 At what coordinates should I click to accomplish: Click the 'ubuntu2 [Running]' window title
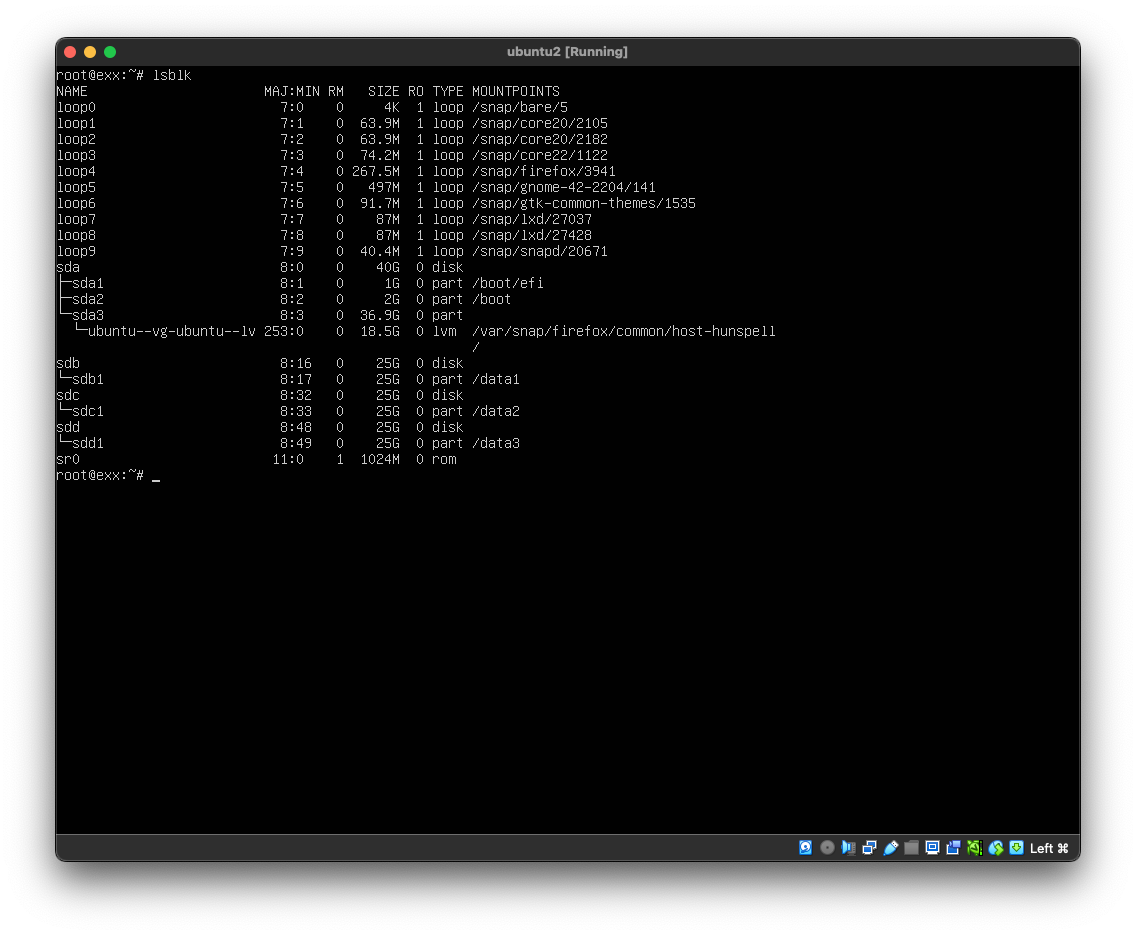pyautogui.click(x=567, y=51)
